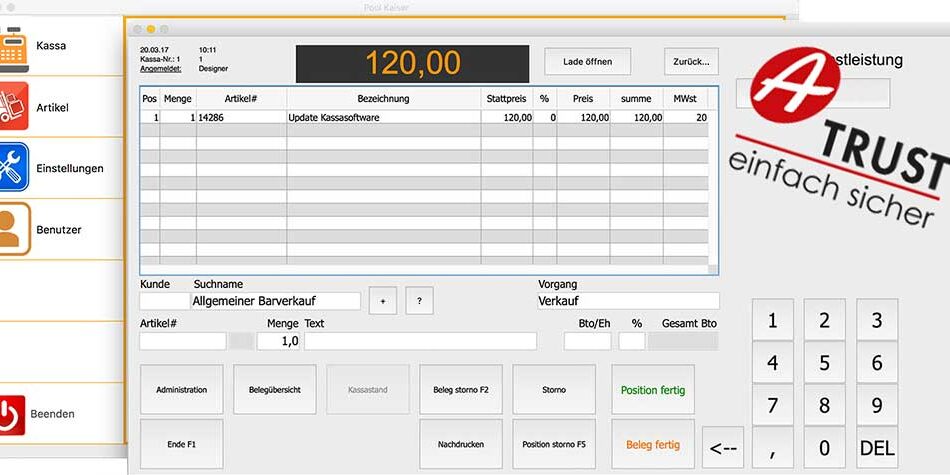Click the Kassastand button
Image resolution: width=950 pixels, height=475 pixels.
368,390
